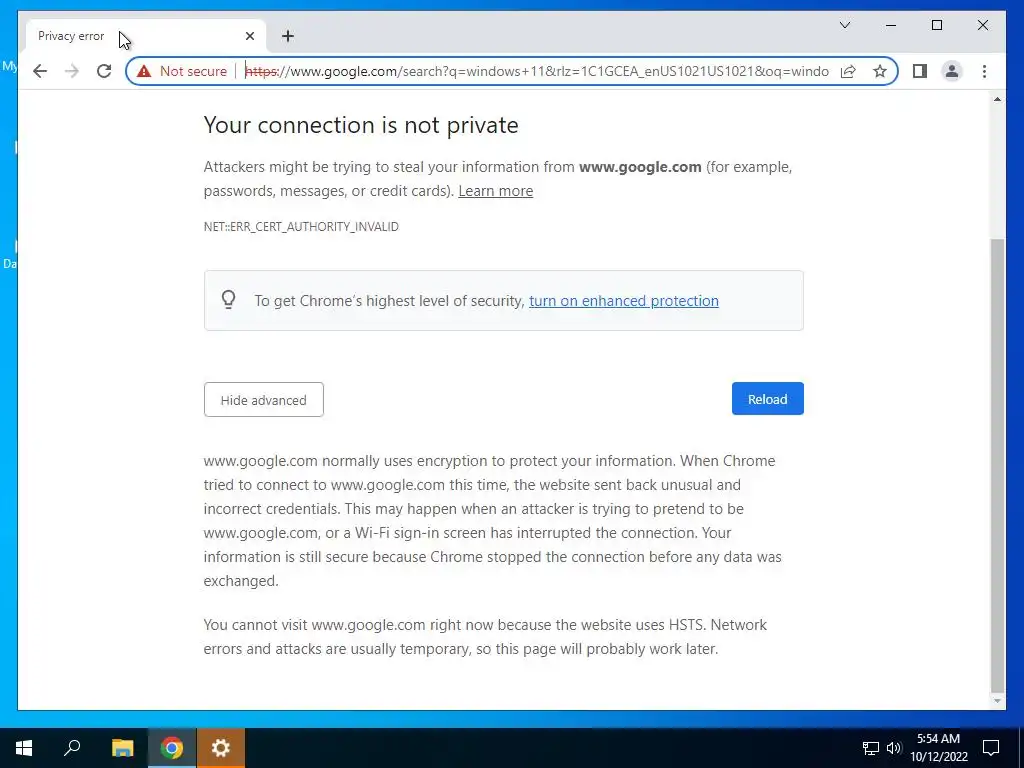The height and width of the screenshot is (768, 1024).
Task: Click the reload page icon
Action: [104, 71]
